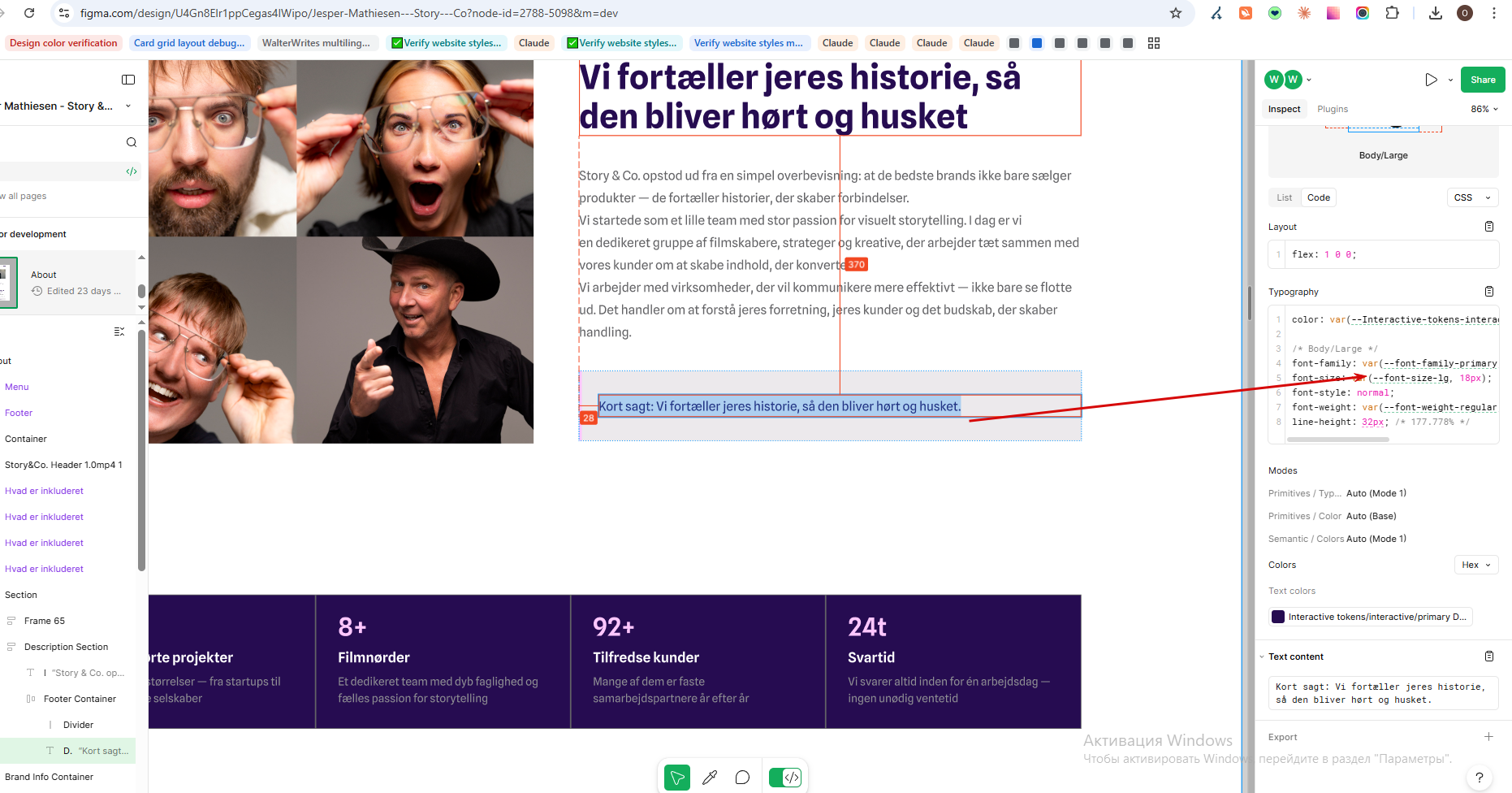Select the 'Story&Co. Header 1.0mp4 1' layer
Viewport: 1512px width, 793px height.
point(63,465)
